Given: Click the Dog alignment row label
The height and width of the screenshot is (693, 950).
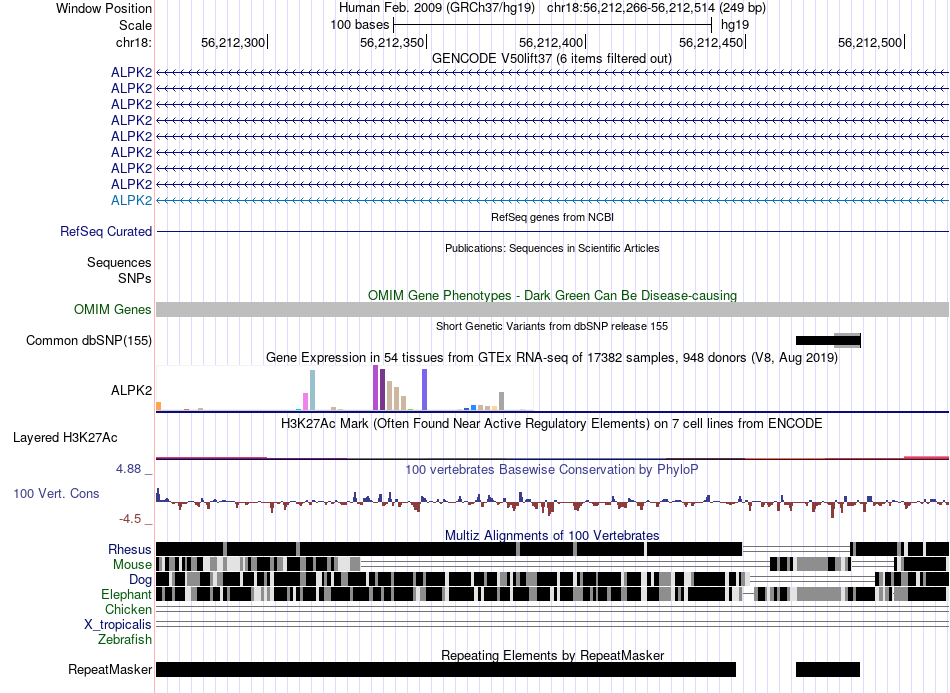Looking at the screenshot, I should click(140, 580).
